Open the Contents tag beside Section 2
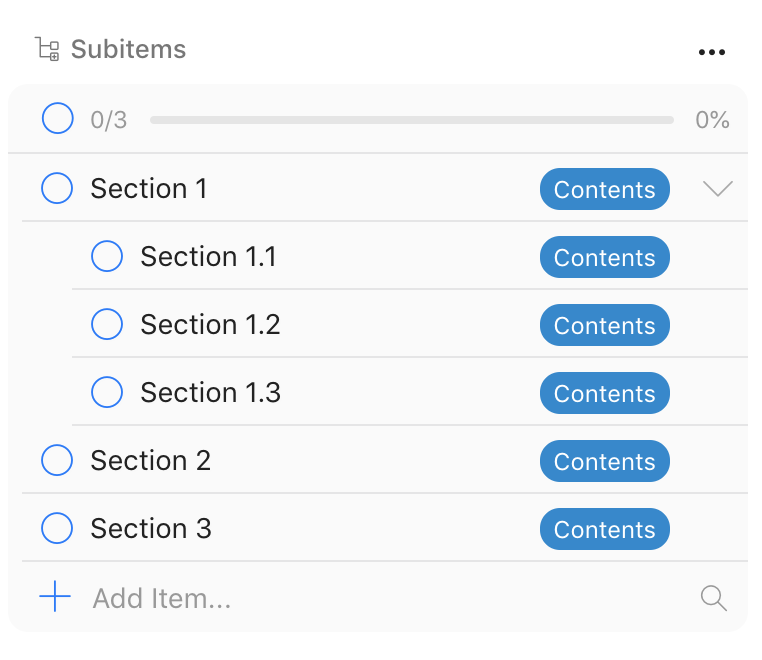Image resolution: width=762 pixels, height=660 pixels. 605,461
